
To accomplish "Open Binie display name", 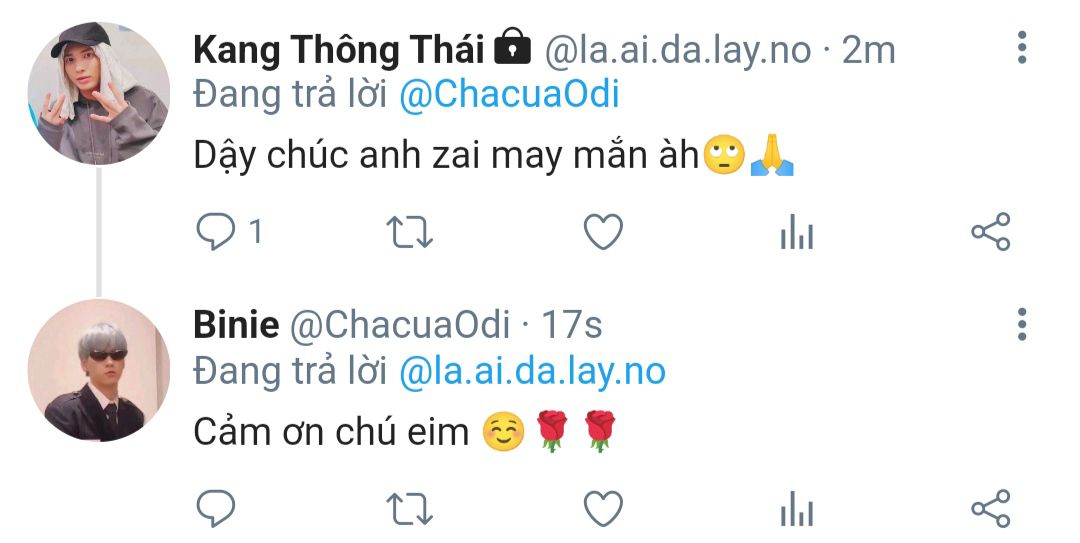I will pyautogui.click(x=236, y=325).
